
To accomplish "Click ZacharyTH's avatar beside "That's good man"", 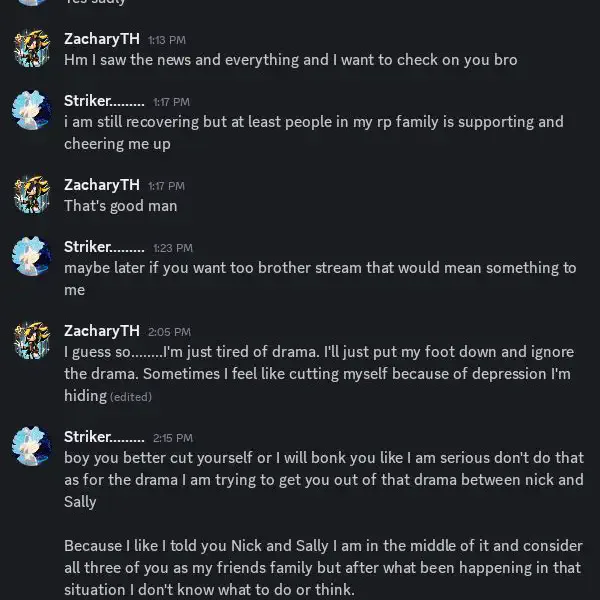I will pyautogui.click(x=32, y=195).
